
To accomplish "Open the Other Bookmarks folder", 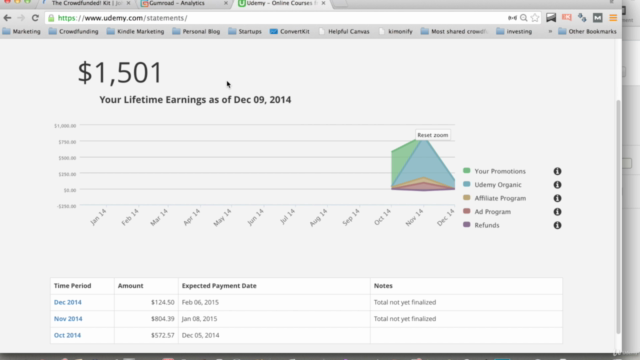I will (587, 31).
